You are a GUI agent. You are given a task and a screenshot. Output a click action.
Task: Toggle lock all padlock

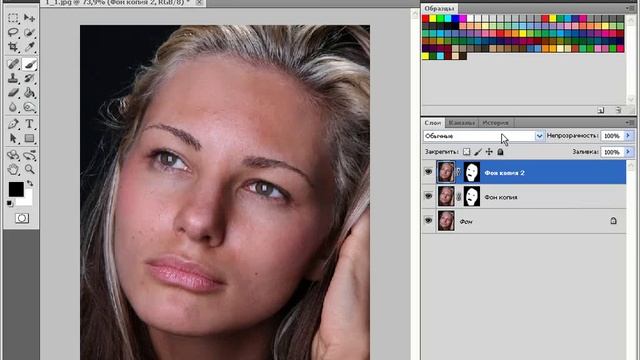(500, 152)
